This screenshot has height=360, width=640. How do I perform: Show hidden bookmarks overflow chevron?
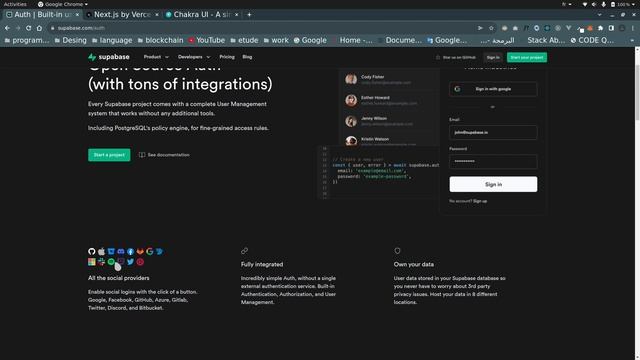point(632,40)
